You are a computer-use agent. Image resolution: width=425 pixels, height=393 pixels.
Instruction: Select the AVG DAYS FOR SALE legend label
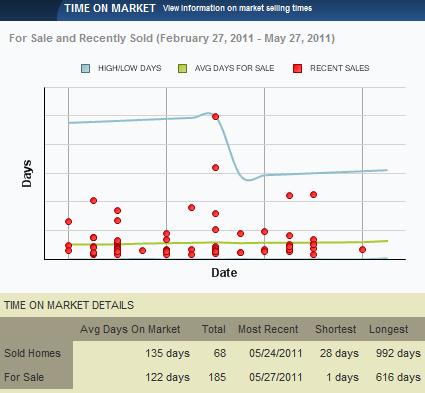coord(234,68)
